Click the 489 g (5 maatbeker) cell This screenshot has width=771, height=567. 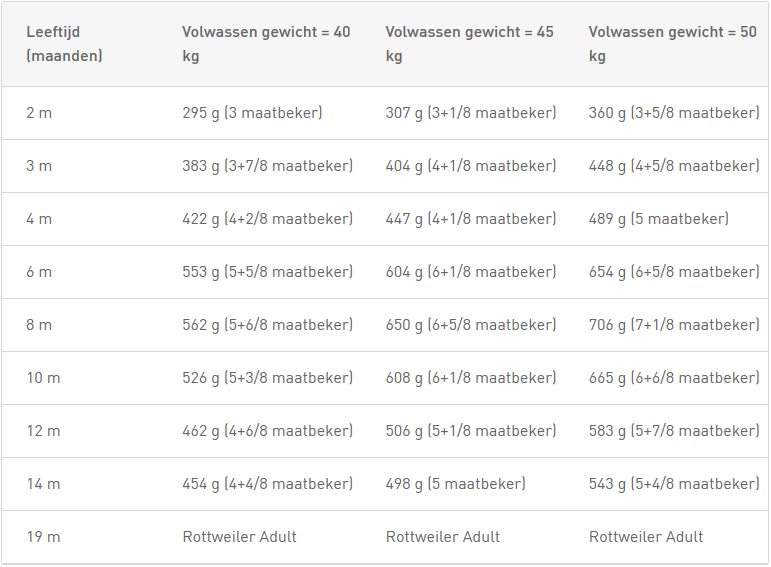(x=659, y=219)
